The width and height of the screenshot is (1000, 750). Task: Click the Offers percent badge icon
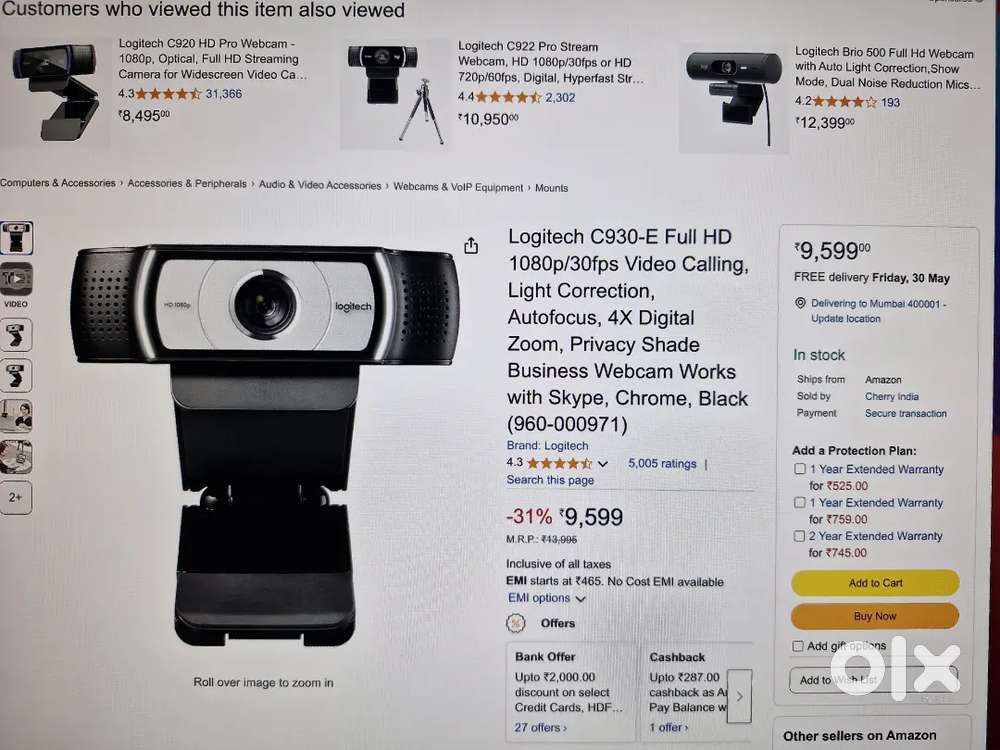[x=515, y=623]
